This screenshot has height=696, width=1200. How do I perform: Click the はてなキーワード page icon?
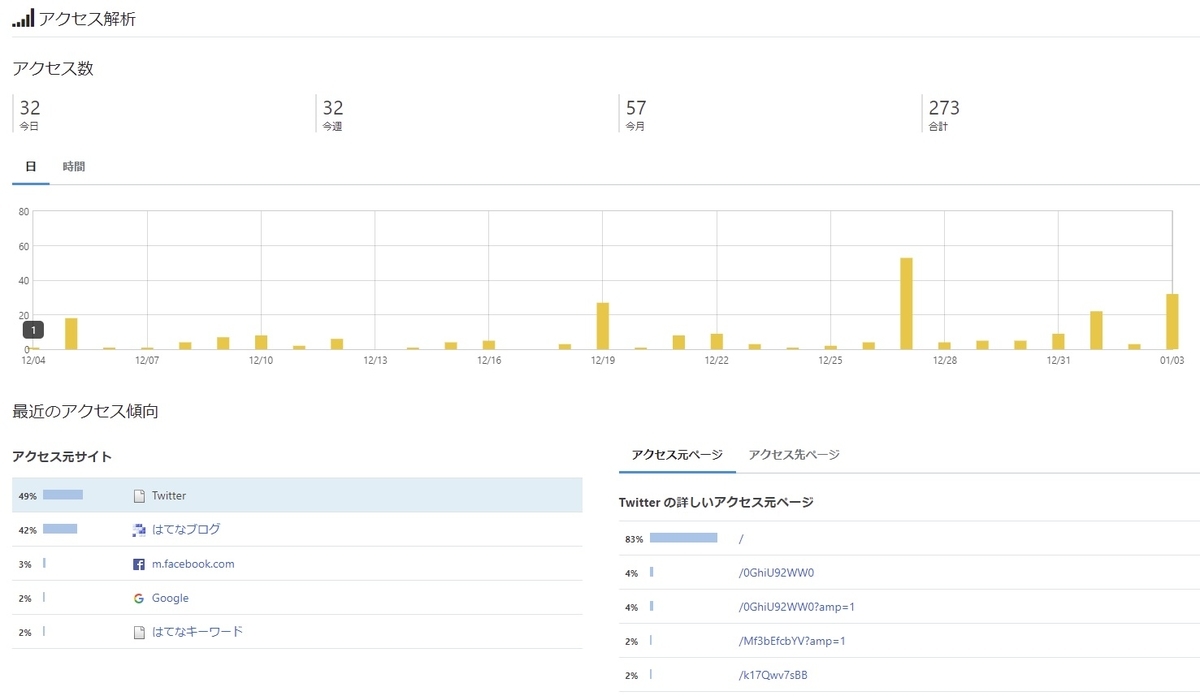(139, 632)
